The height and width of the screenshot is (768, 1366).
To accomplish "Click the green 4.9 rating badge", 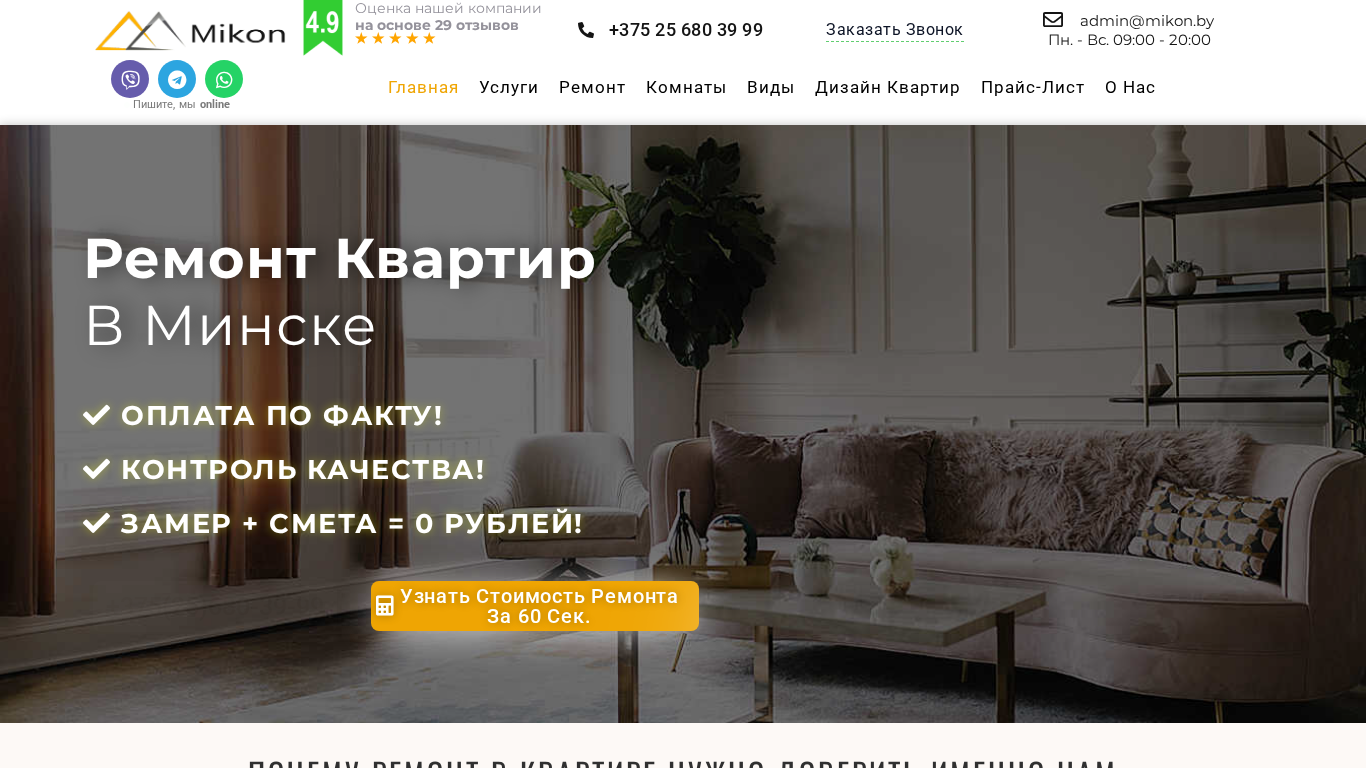I will [x=323, y=26].
